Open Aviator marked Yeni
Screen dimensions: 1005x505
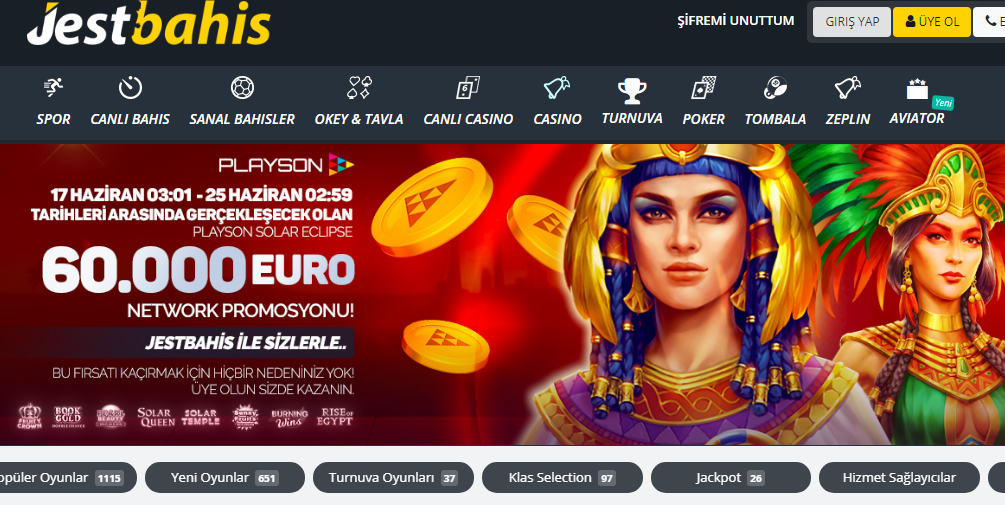pos(917,103)
